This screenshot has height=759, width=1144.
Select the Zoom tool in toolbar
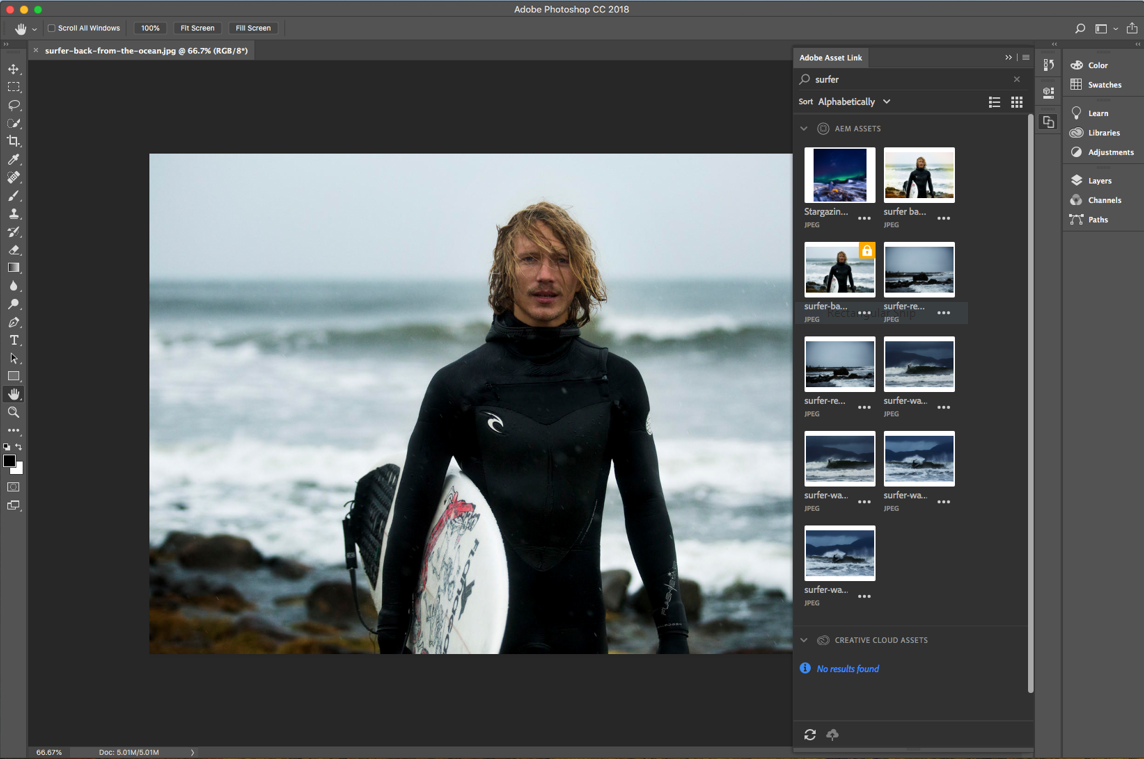(14, 412)
